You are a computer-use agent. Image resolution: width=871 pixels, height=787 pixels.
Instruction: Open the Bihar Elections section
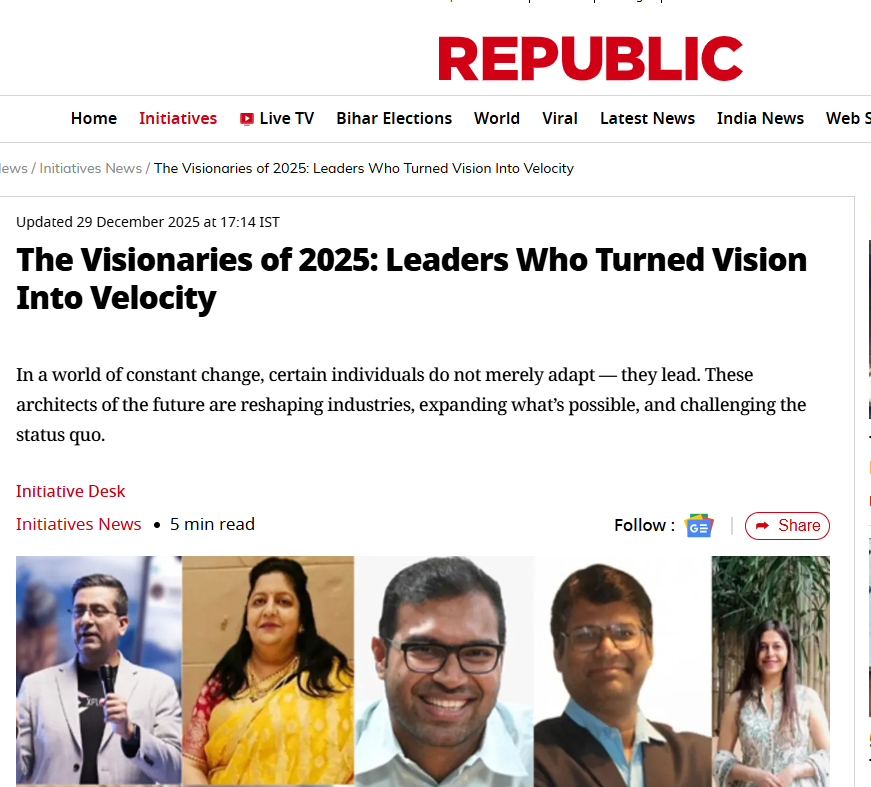[x=394, y=118]
